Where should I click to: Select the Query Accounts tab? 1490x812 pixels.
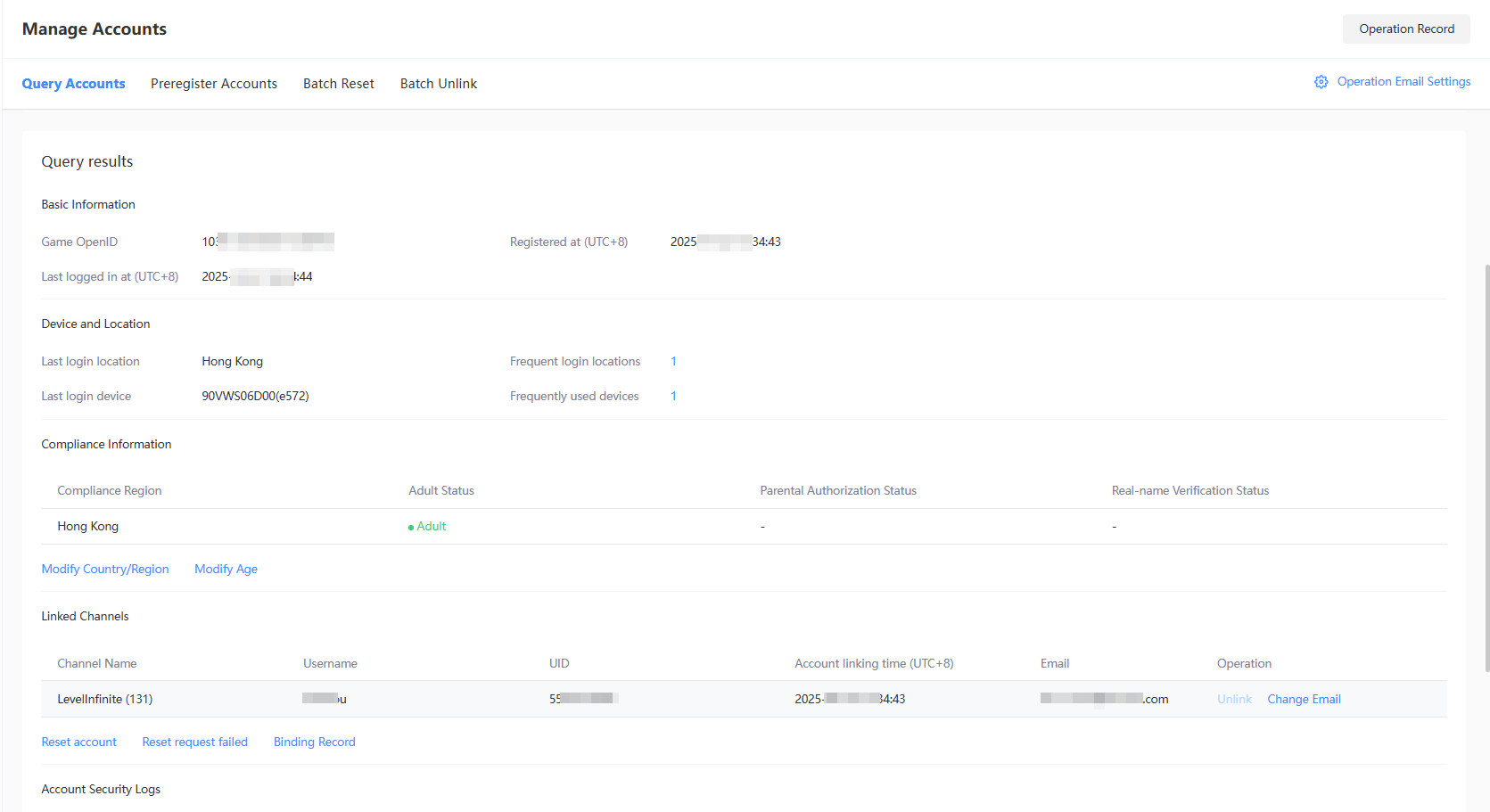[73, 84]
